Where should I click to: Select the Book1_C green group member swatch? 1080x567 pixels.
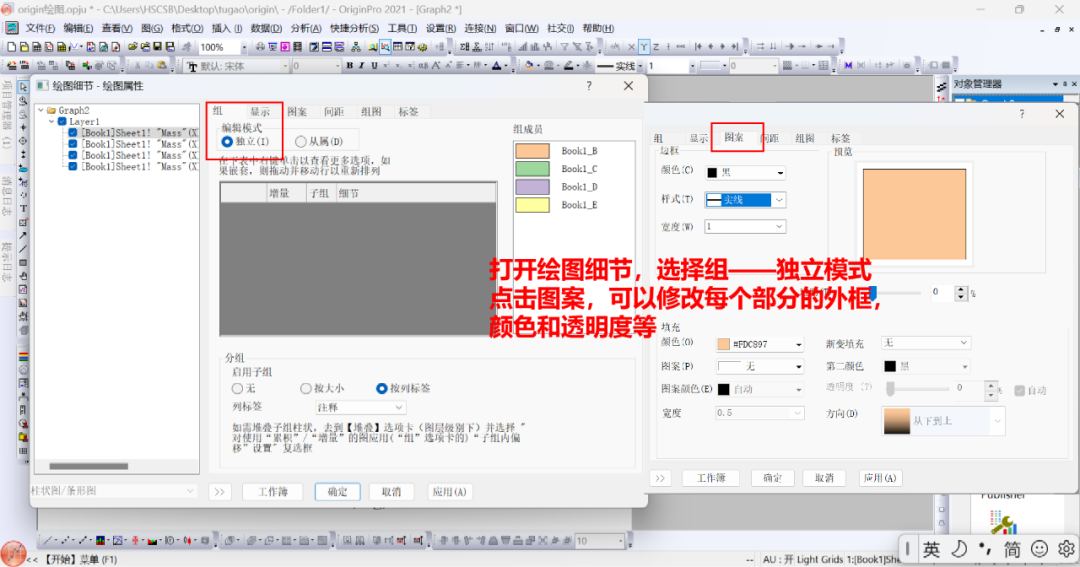point(532,169)
